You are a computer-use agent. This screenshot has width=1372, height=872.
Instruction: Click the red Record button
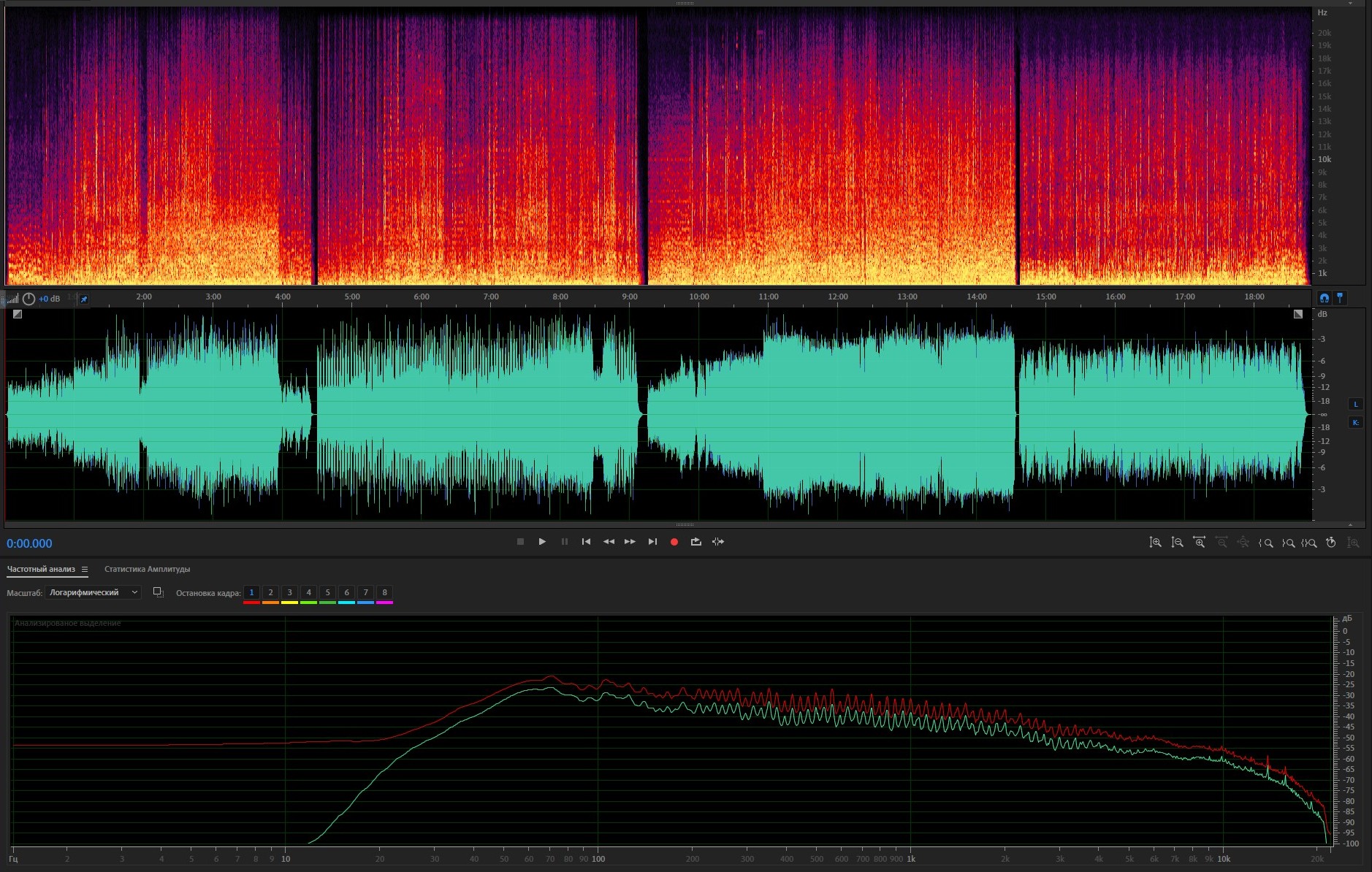click(x=674, y=542)
